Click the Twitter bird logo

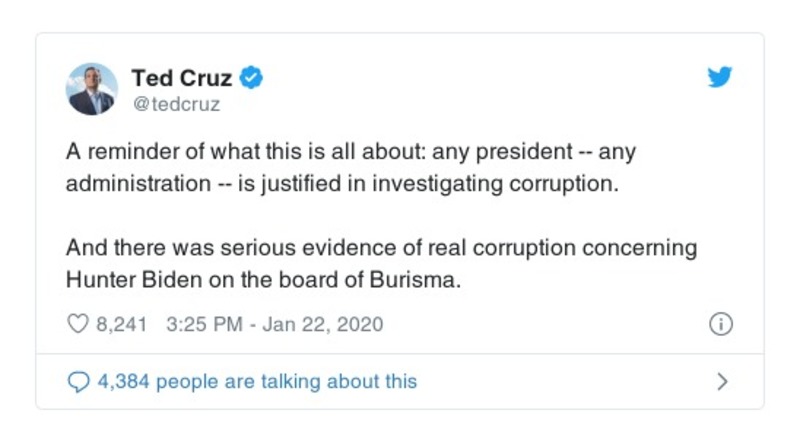pos(720,78)
